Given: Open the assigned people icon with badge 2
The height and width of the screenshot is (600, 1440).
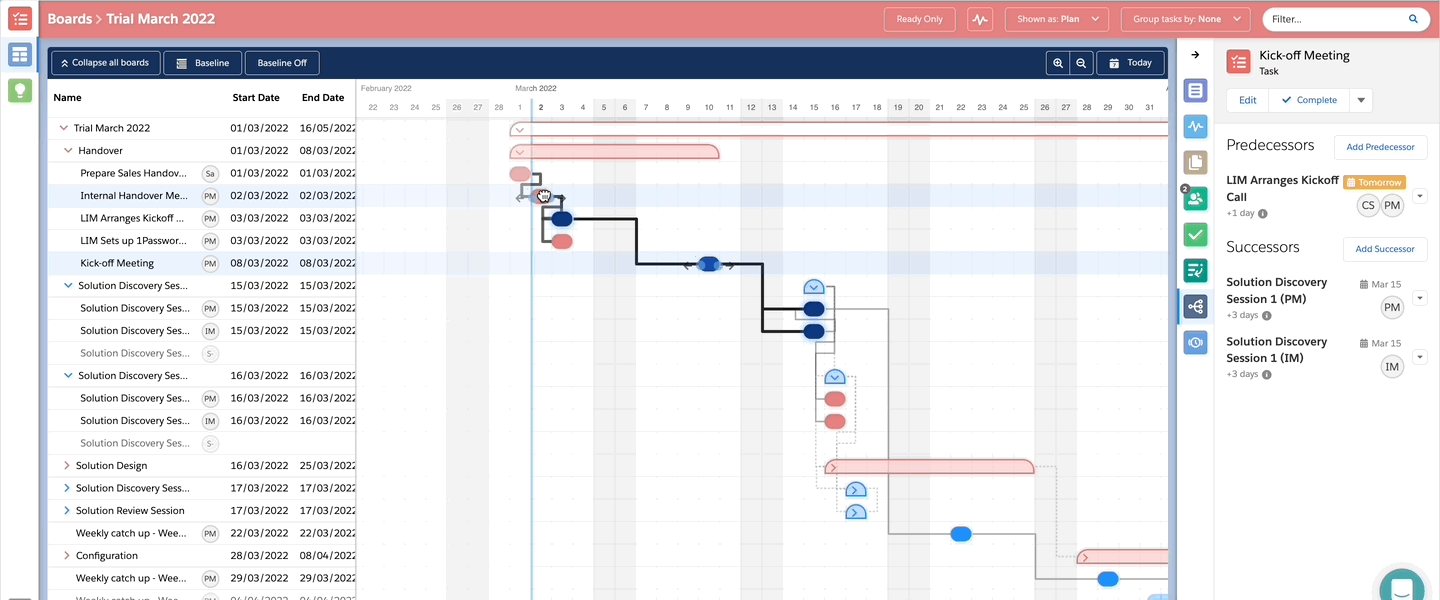Looking at the screenshot, I should [x=1195, y=199].
